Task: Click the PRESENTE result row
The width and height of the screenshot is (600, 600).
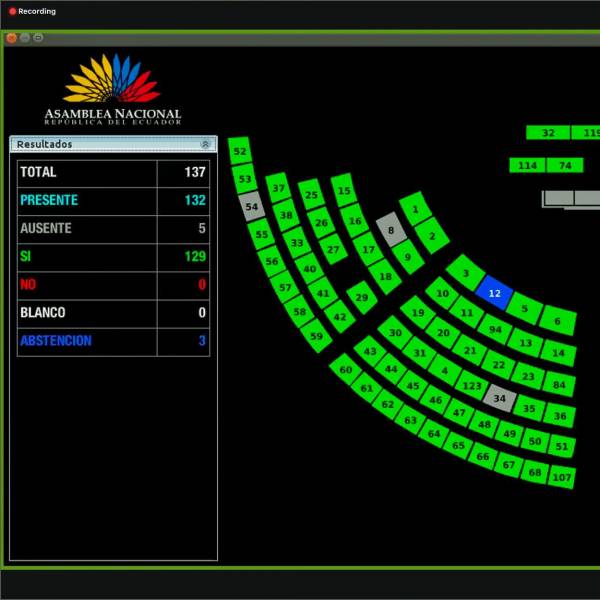Action: (112, 200)
